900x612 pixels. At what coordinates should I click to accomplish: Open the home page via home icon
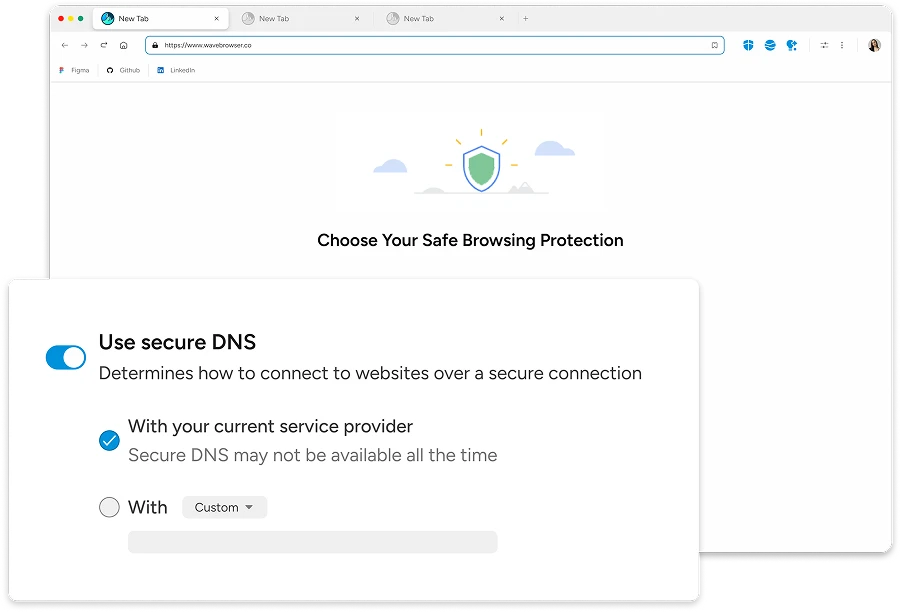coord(122,45)
